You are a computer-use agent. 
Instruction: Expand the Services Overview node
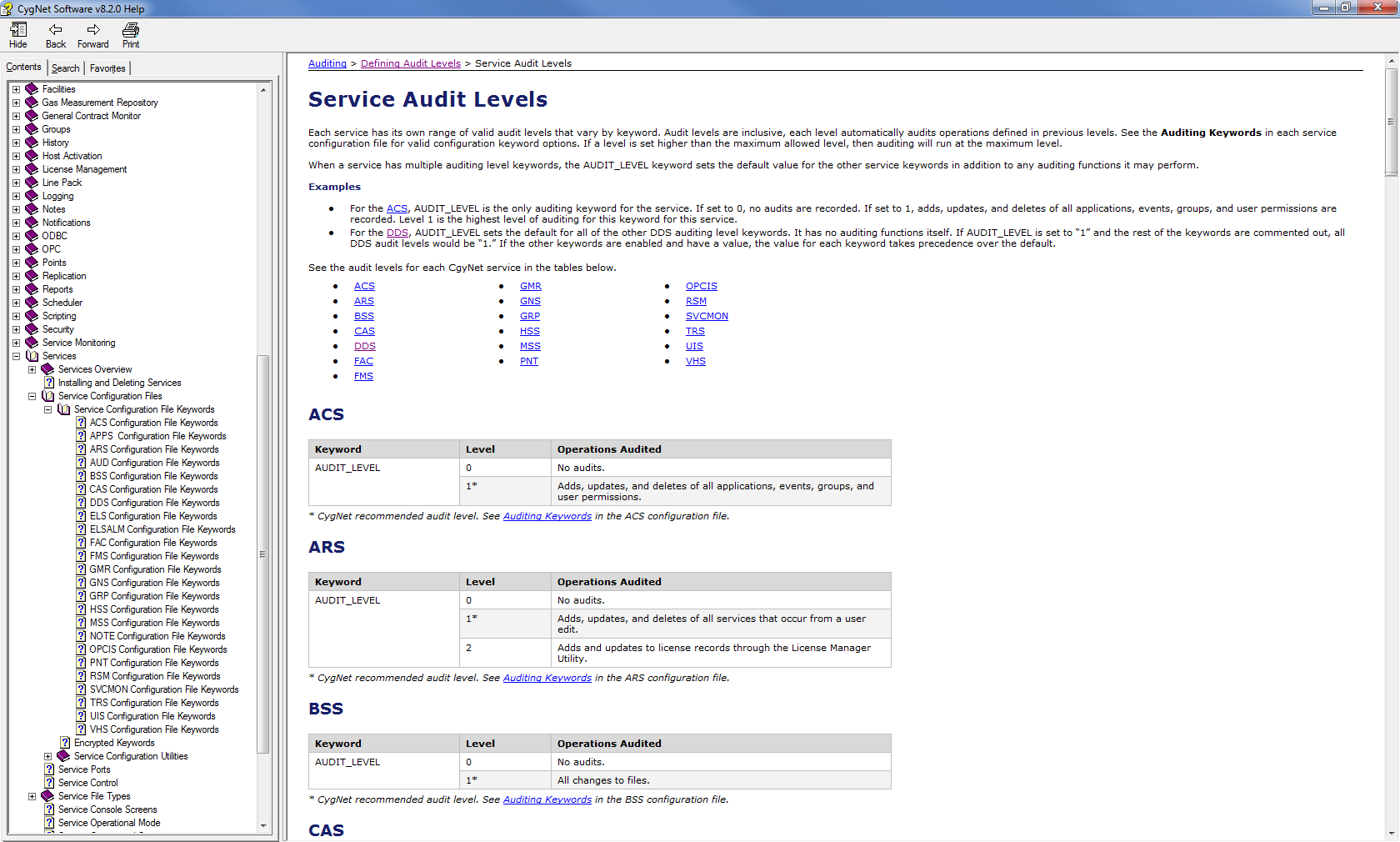(32, 369)
